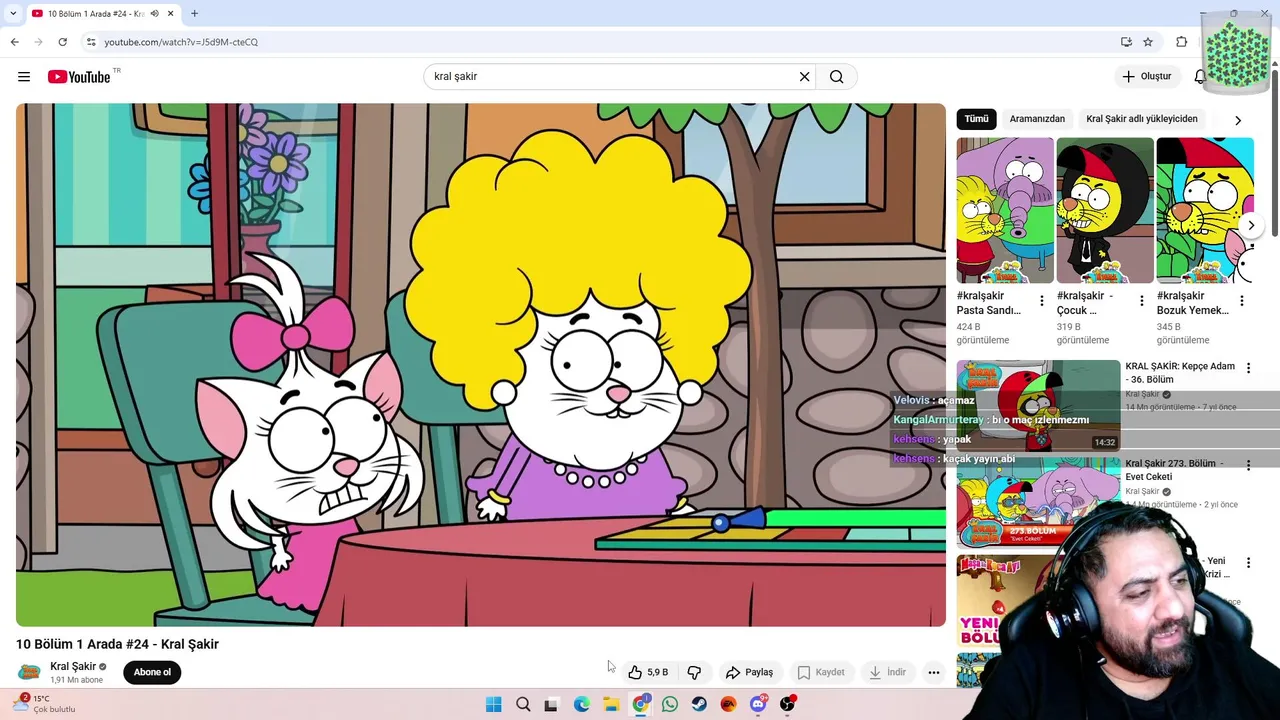
Task: Like the video with thumbs up
Action: point(648,672)
